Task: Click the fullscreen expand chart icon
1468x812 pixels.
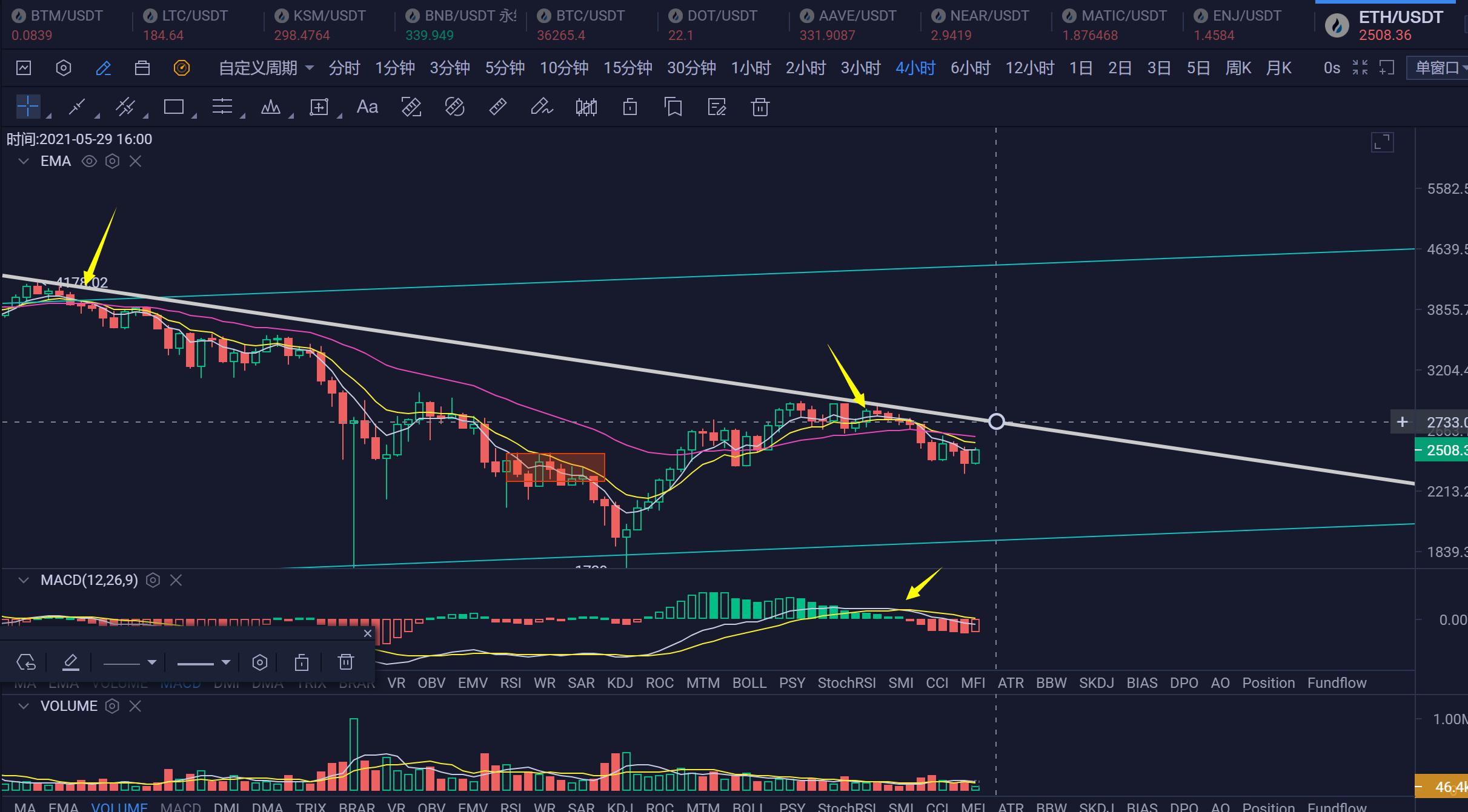Action: (x=1382, y=143)
